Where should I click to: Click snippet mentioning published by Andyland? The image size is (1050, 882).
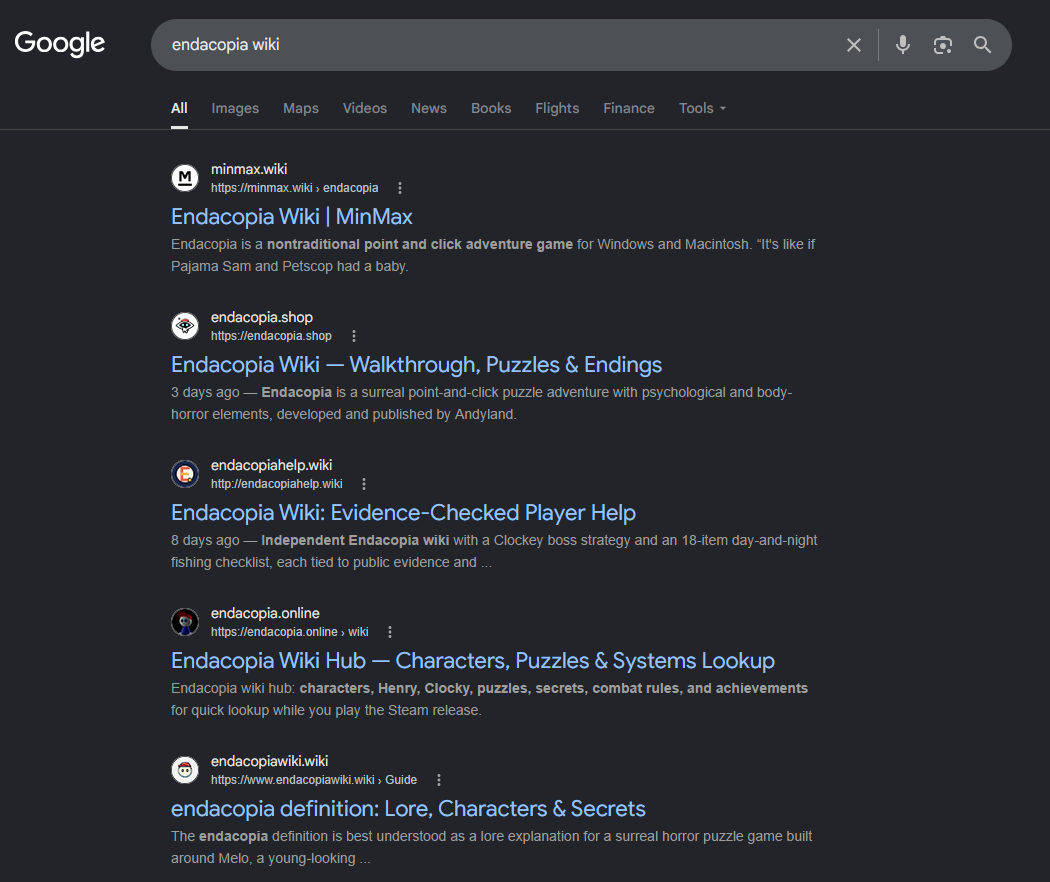481,403
